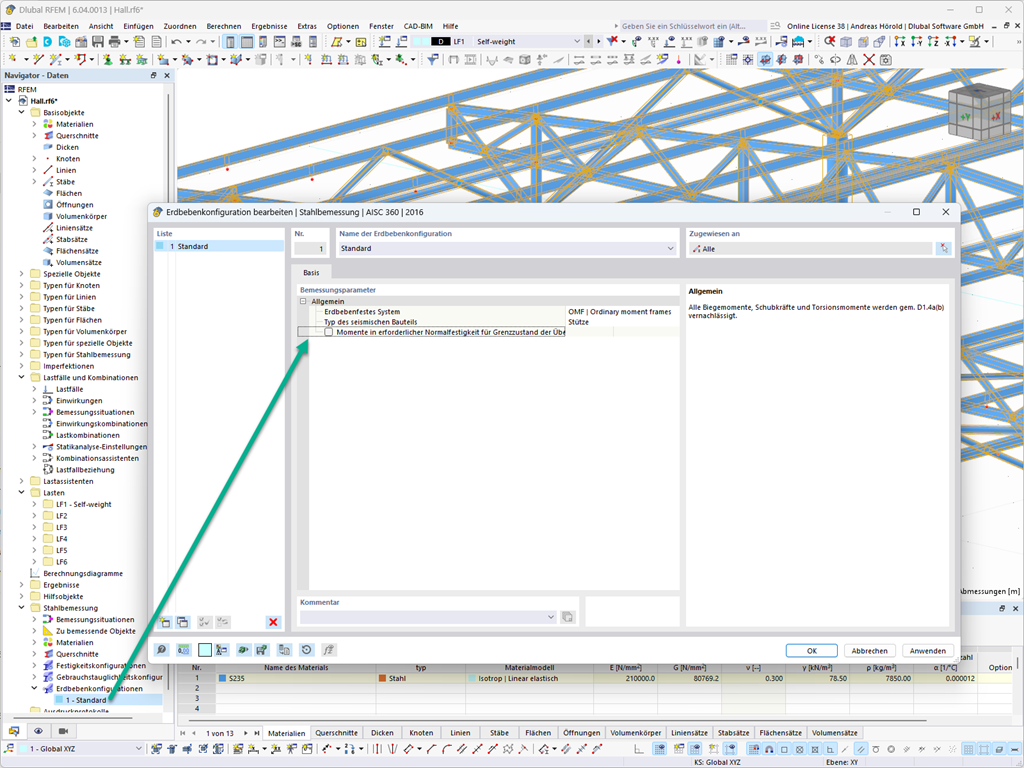Click the Navigator Daten tab icon at bottom left

tap(14, 731)
